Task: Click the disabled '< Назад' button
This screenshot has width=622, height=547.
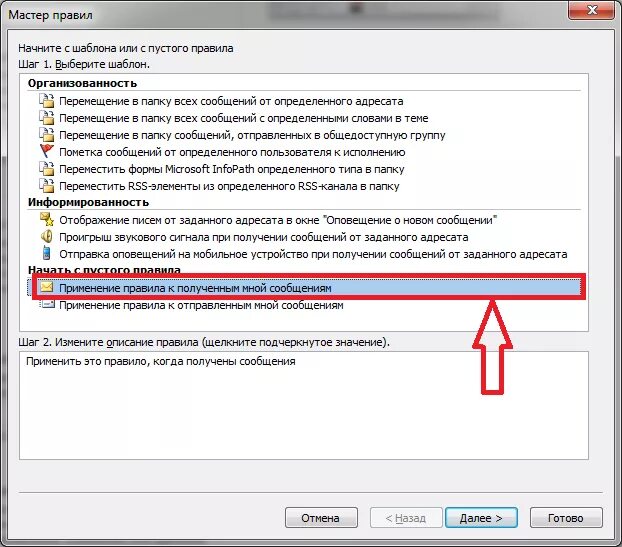Action: pos(406,518)
